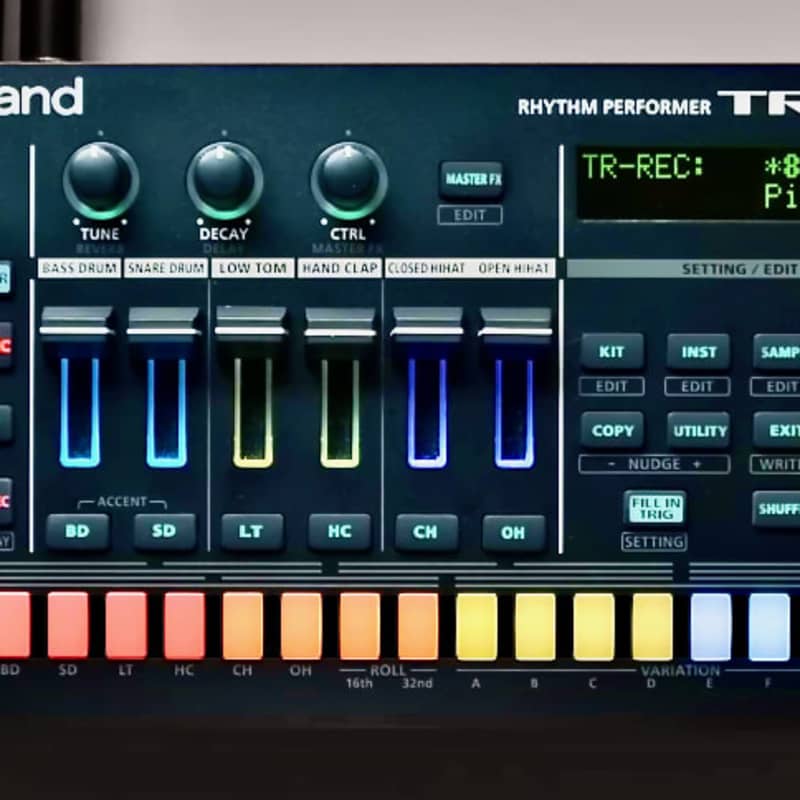Click the EDIT label under MASTER FX
800x800 pixels.
click(469, 215)
